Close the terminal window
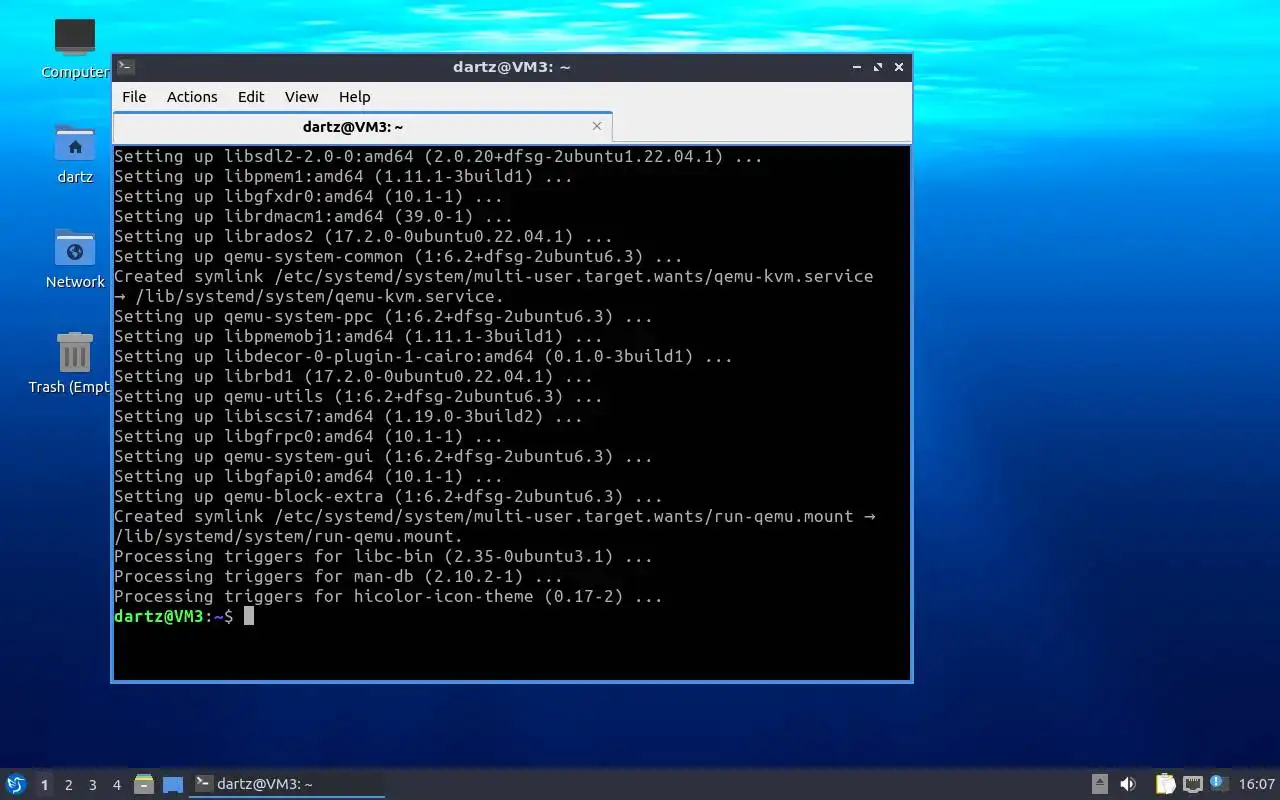 899,67
